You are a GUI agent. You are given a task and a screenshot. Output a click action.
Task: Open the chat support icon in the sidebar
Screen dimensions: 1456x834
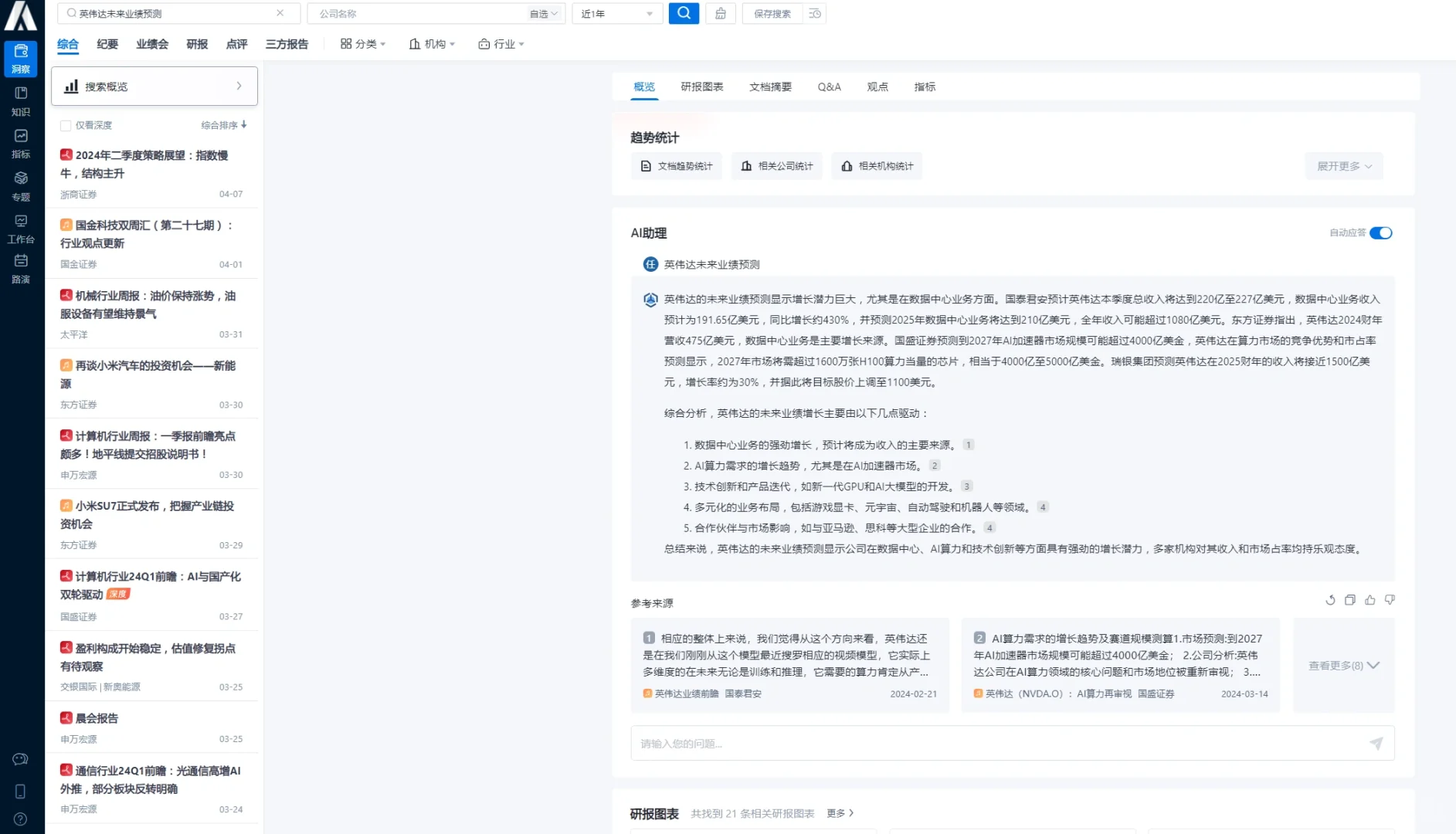(x=21, y=759)
